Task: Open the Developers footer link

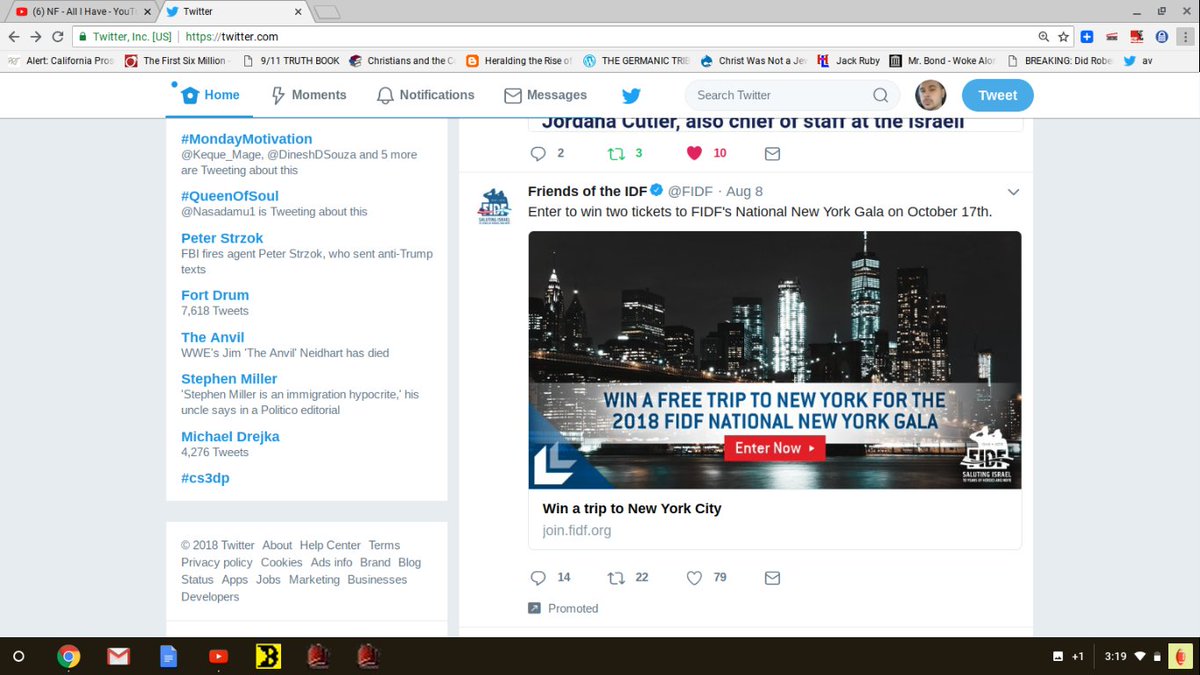Action: (210, 597)
